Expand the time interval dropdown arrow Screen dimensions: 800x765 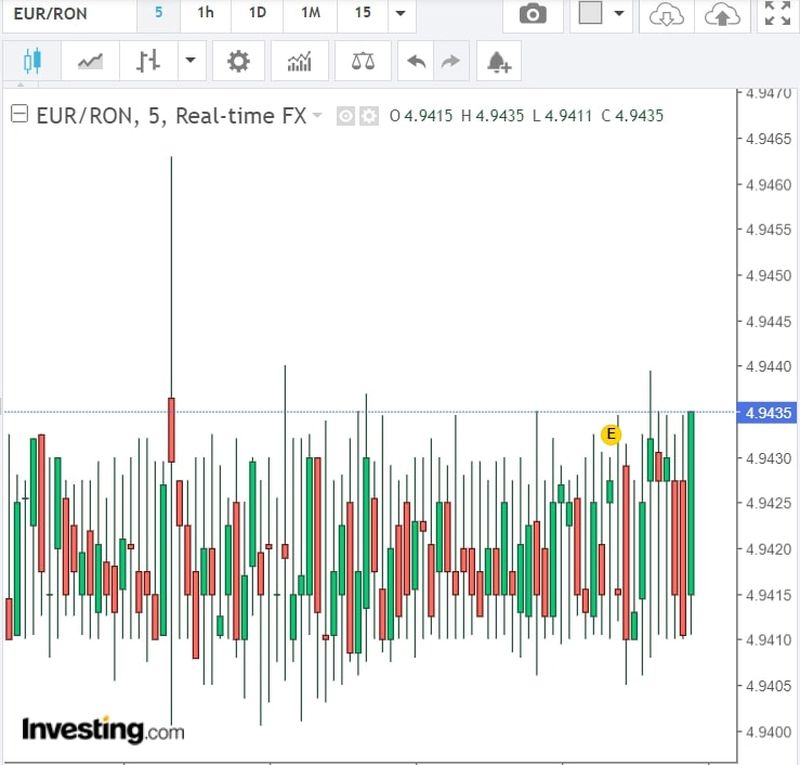[x=400, y=14]
